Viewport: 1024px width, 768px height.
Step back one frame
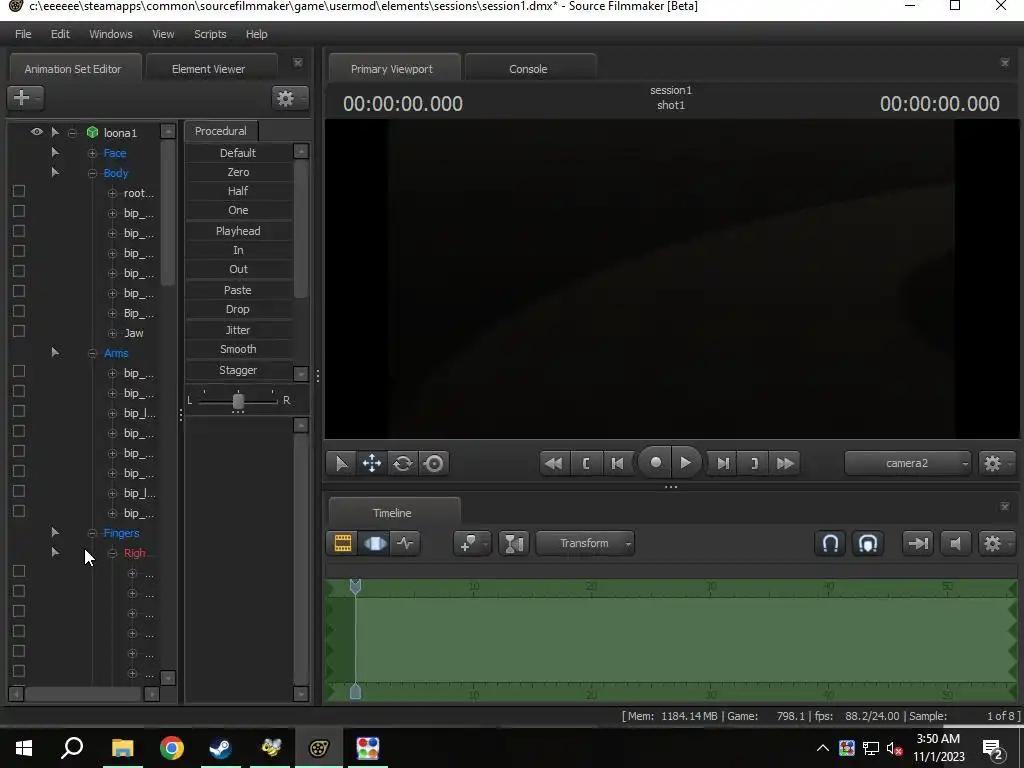pyautogui.click(x=617, y=464)
